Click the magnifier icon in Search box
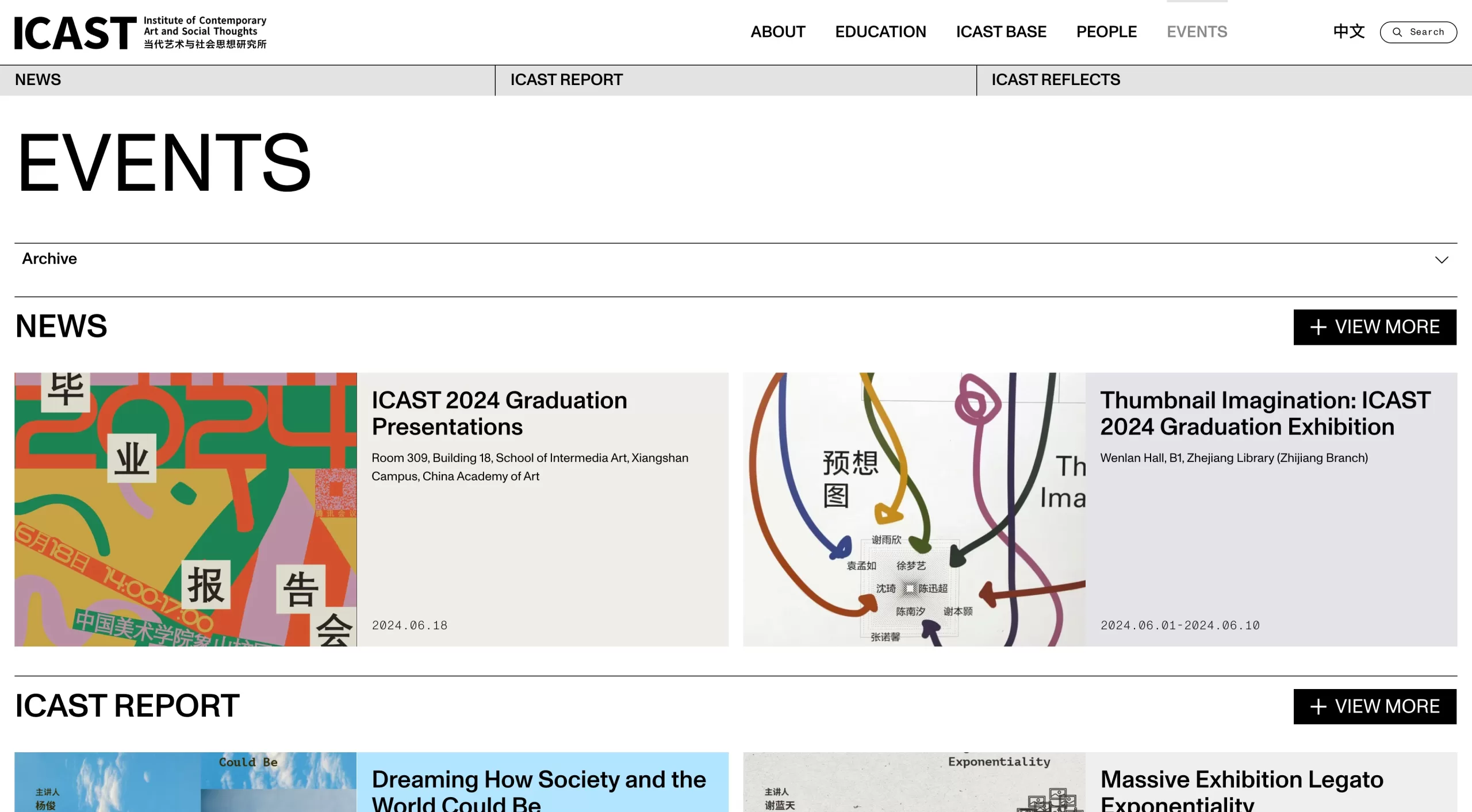1472x812 pixels. pos(1397,32)
